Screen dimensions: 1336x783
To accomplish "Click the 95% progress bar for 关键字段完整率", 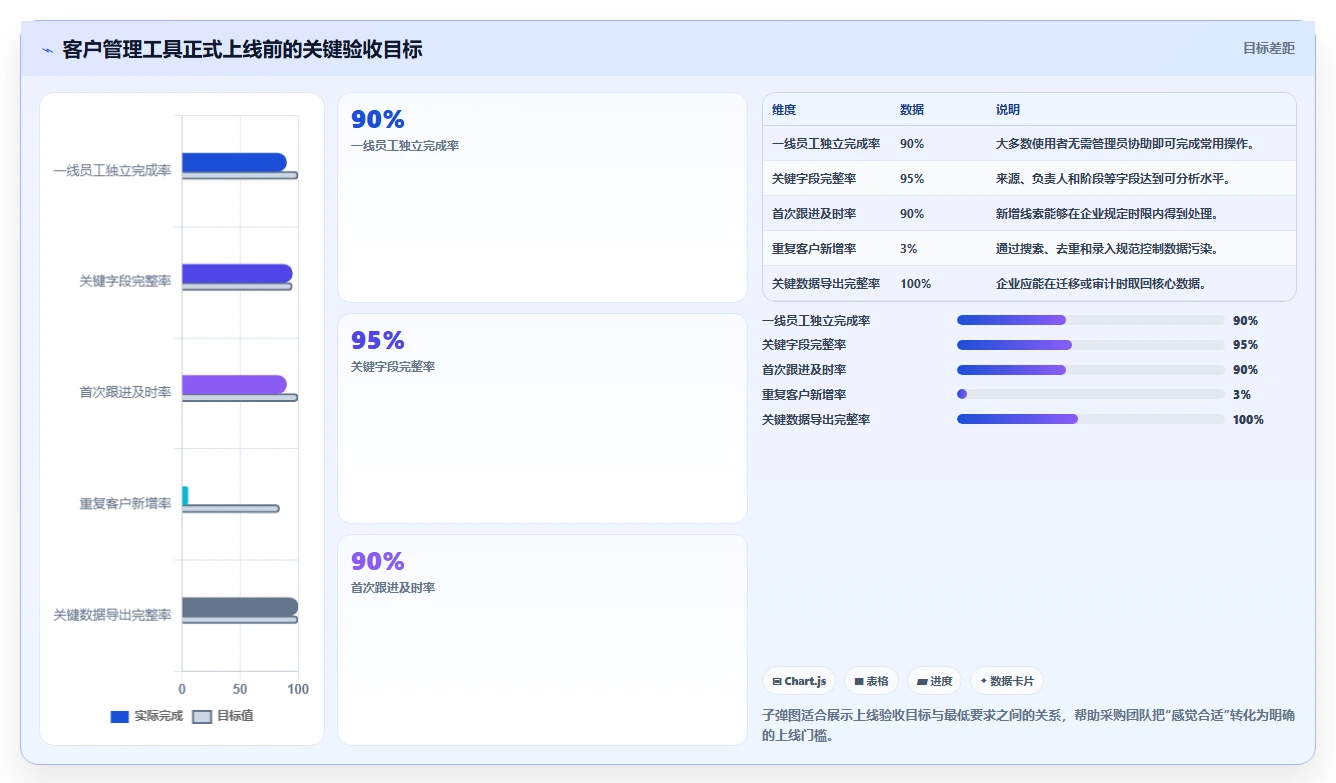I will click(x=1091, y=345).
